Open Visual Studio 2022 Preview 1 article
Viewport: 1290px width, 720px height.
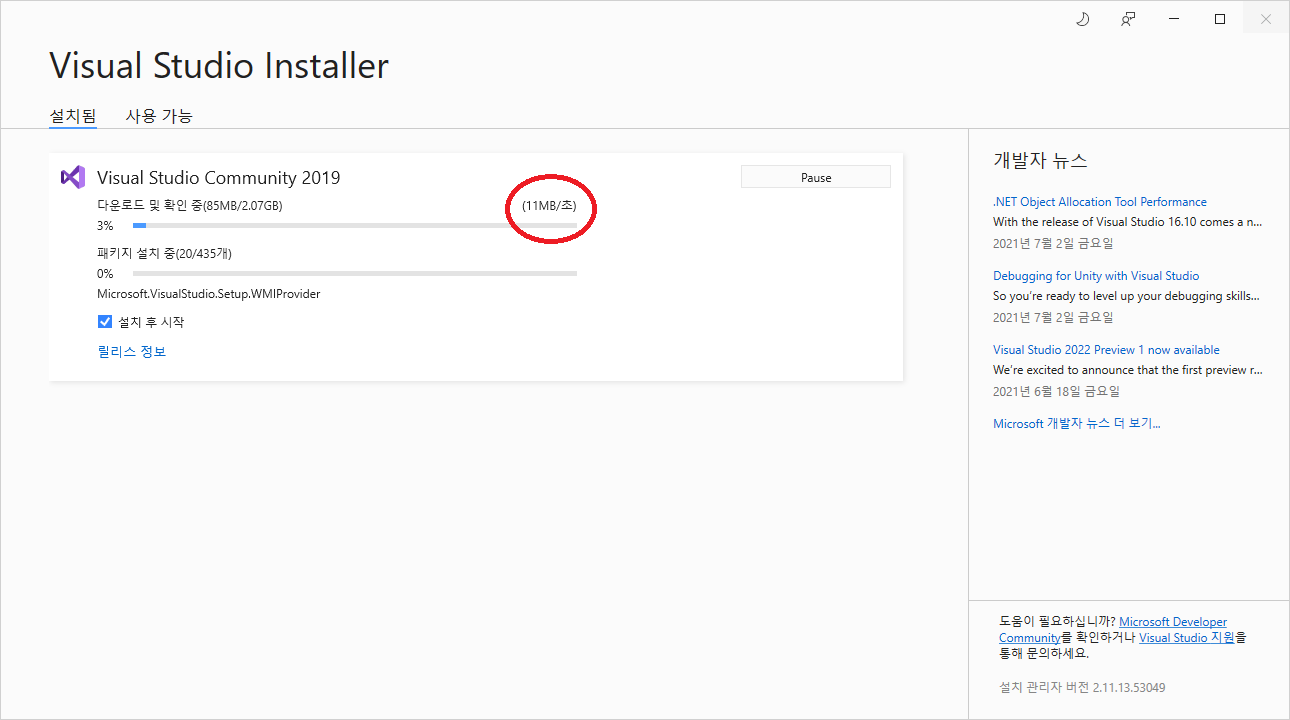pos(1106,350)
